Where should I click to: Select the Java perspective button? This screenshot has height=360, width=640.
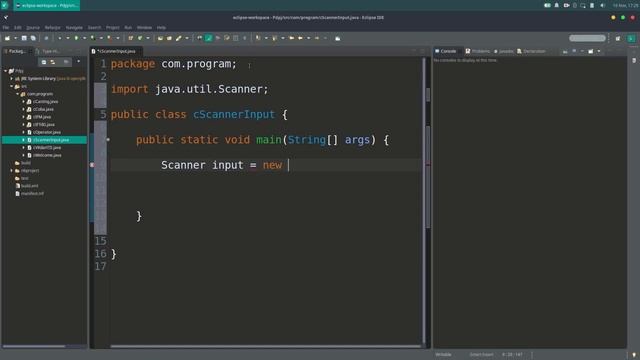[631, 38]
